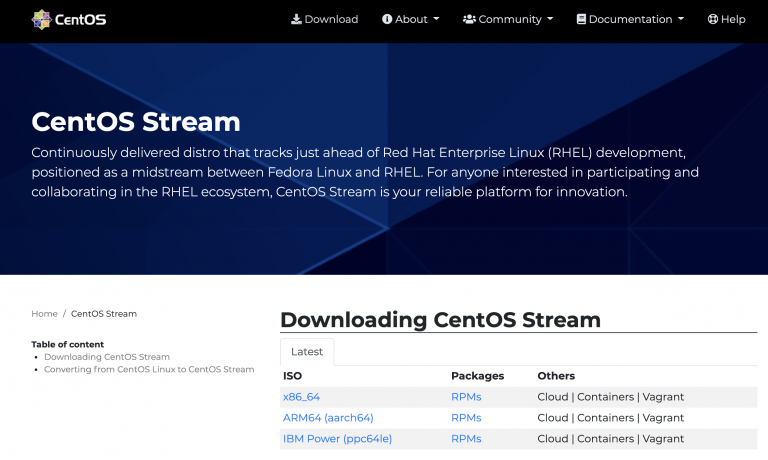The height and width of the screenshot is (460, 768).
Task: Jump to Downloading CentOS Stream in table of contents
Action: click(x=107, y=357)
